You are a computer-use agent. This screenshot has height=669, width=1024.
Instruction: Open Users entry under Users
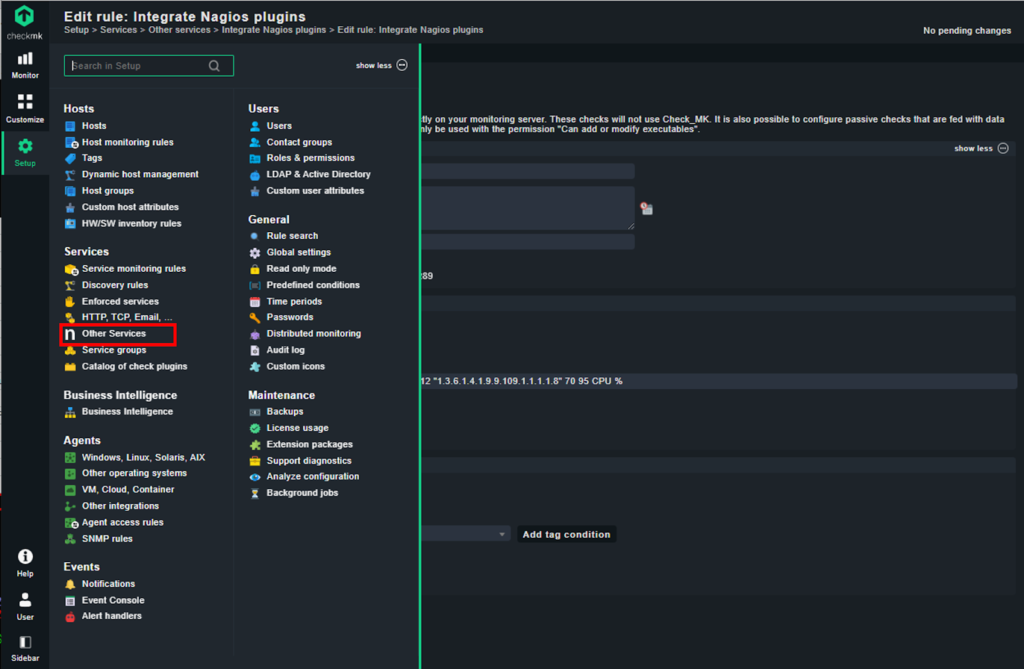click(279, 125)
